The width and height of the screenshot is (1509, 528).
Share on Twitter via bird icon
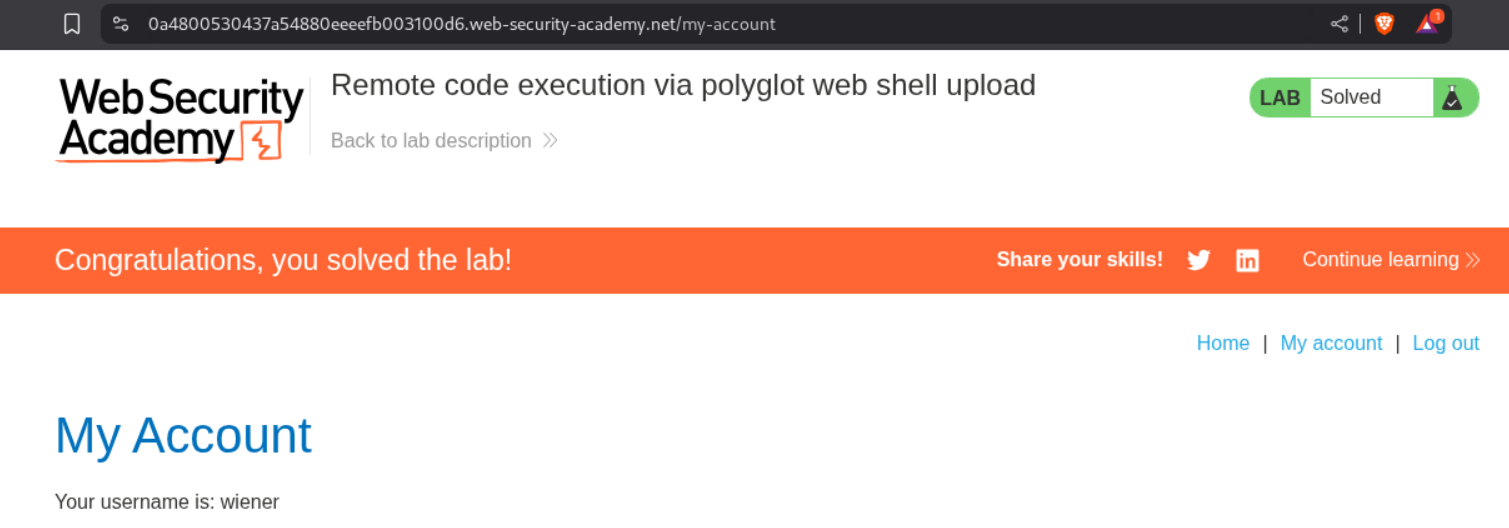tap(1198, 261)
